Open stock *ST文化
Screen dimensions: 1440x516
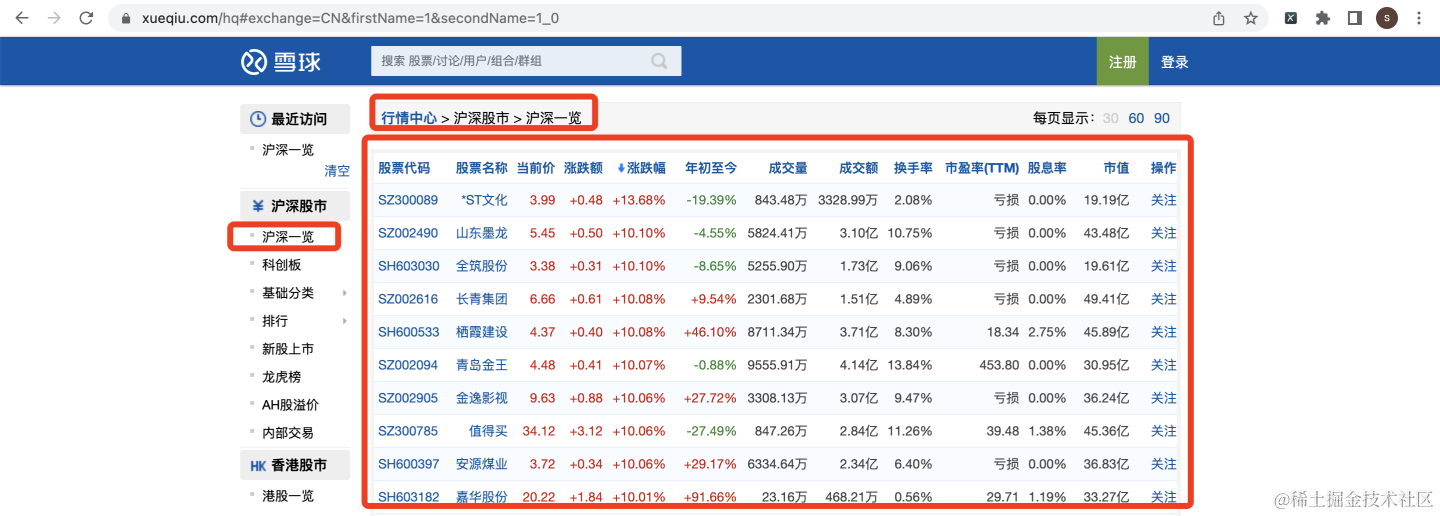484,200
